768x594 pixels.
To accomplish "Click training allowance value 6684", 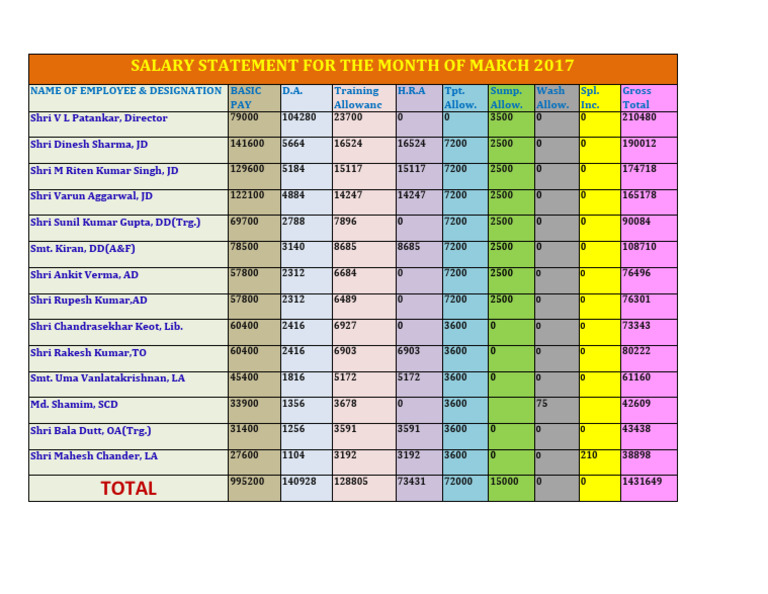I will tap(345, 273).
